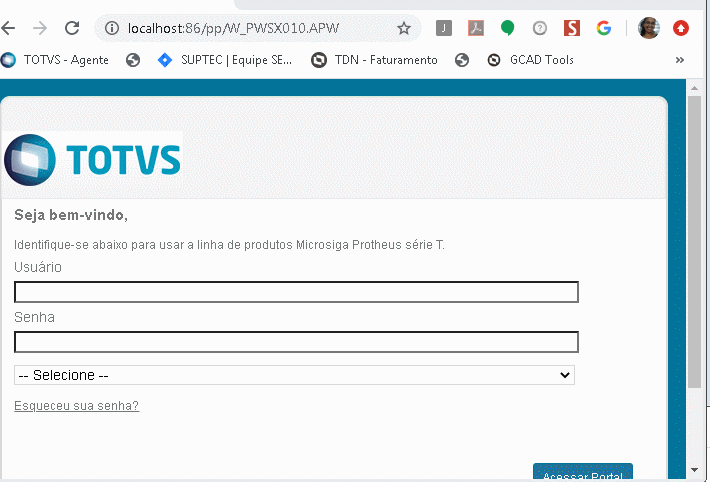Screen dimensions: 710x482
Task: Click the page scrollbar down arrow
Action: tap(694, 470)
